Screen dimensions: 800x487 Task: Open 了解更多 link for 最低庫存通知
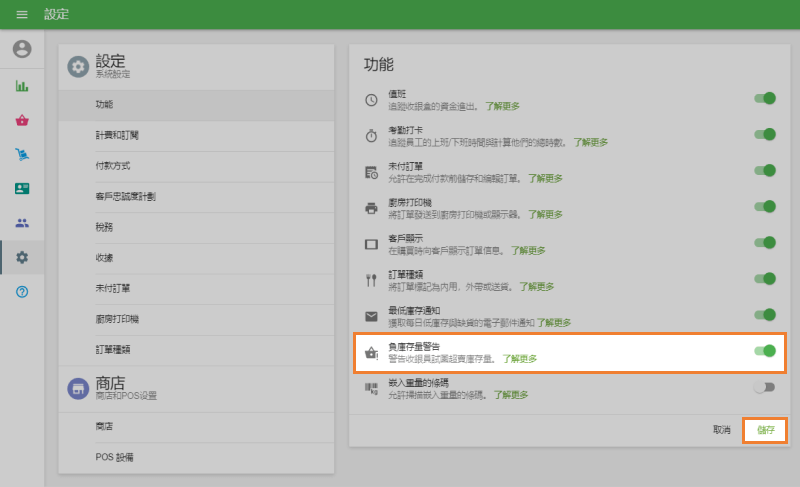coord(554,323)
